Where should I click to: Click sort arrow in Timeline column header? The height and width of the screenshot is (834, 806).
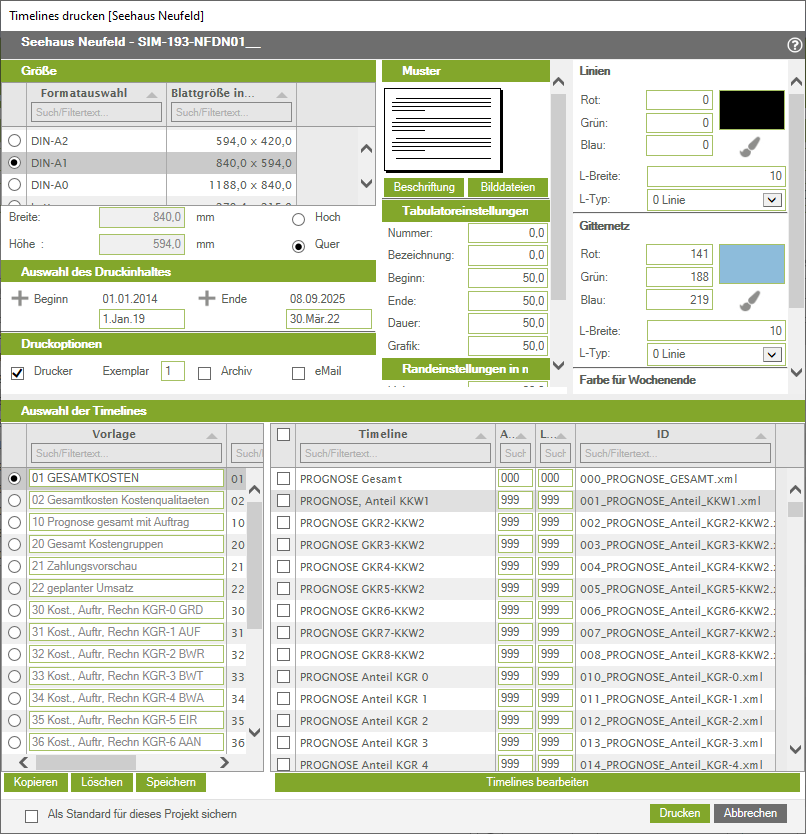482,435
